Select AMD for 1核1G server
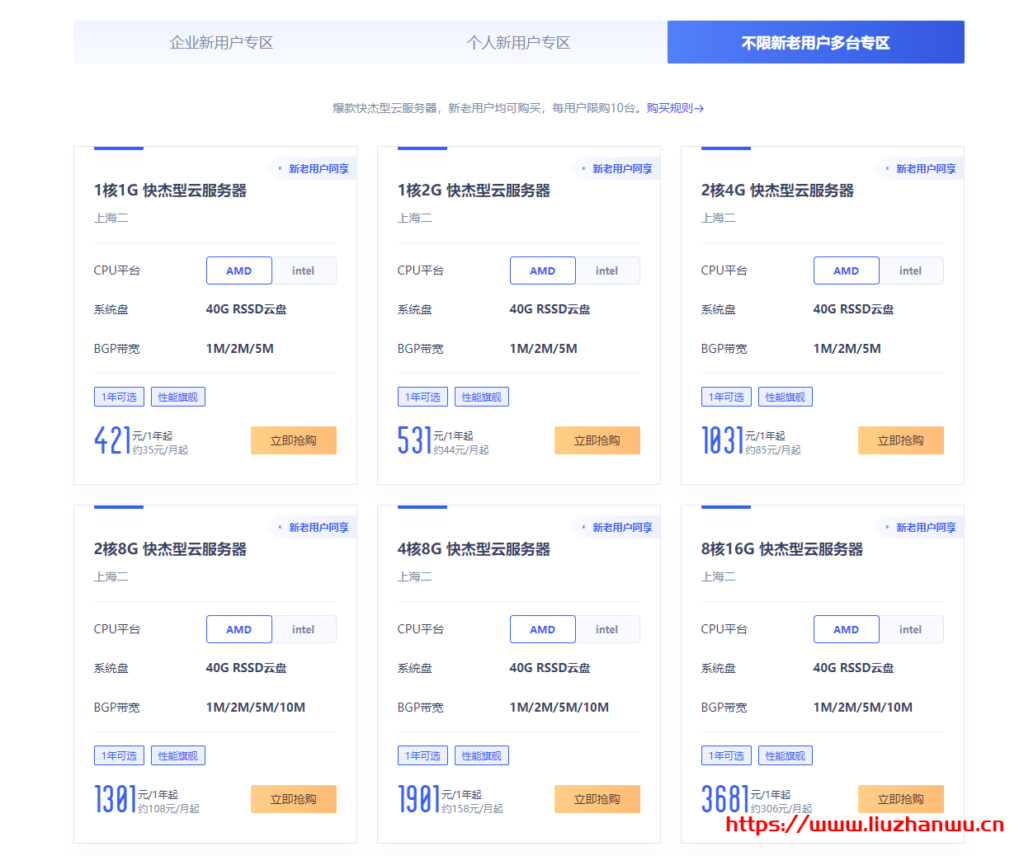 pos(239,271)
